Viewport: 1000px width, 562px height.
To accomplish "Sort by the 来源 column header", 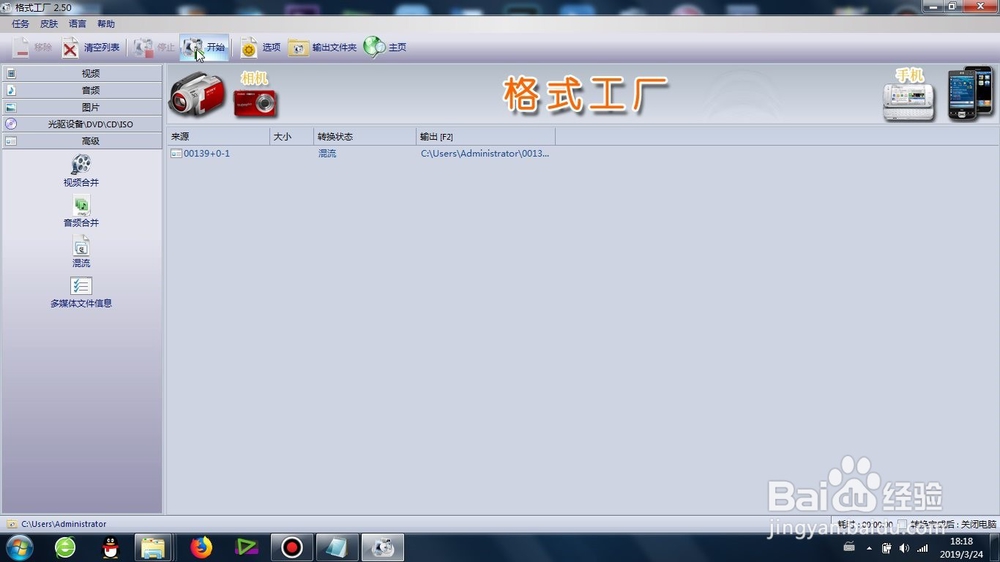I will click(218, 137).
